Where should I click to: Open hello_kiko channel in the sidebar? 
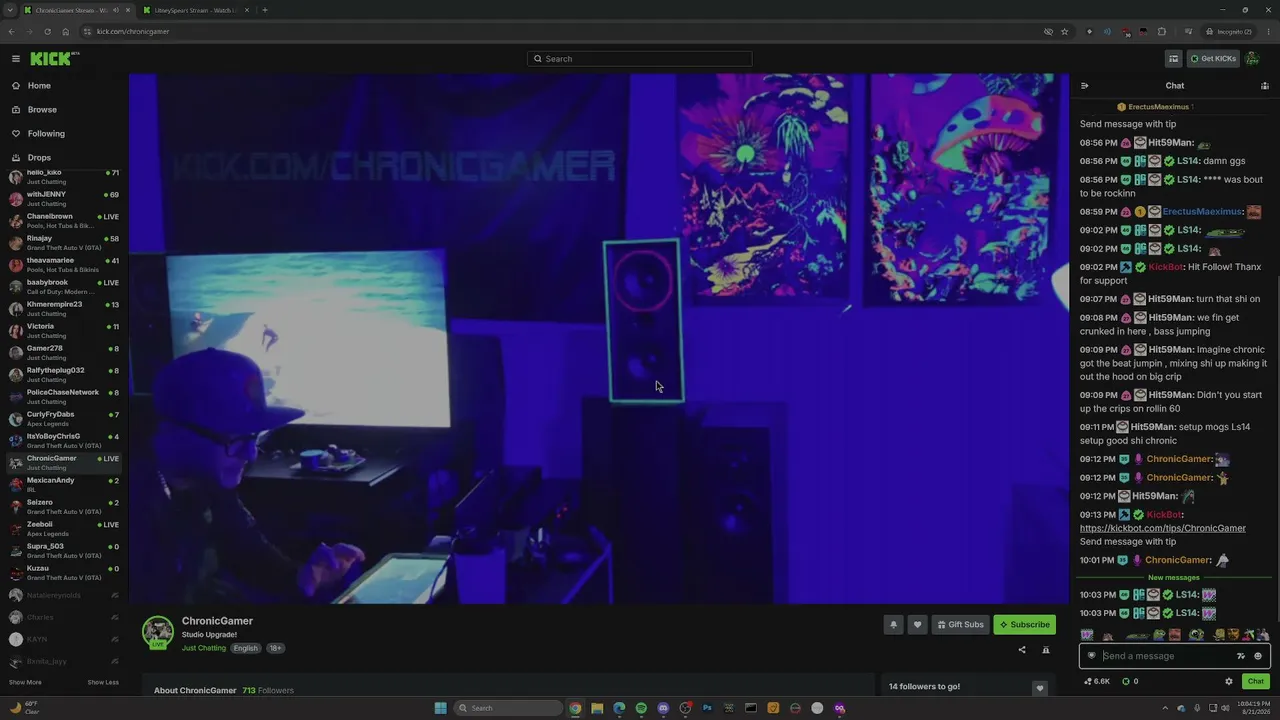[x=64, y=177]
